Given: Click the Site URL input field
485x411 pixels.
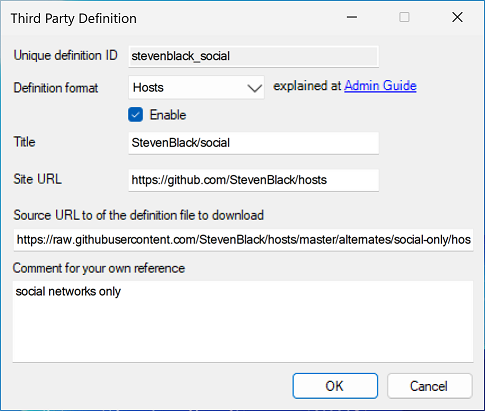Looking at the screenshot, I should [x=253, y=180].
